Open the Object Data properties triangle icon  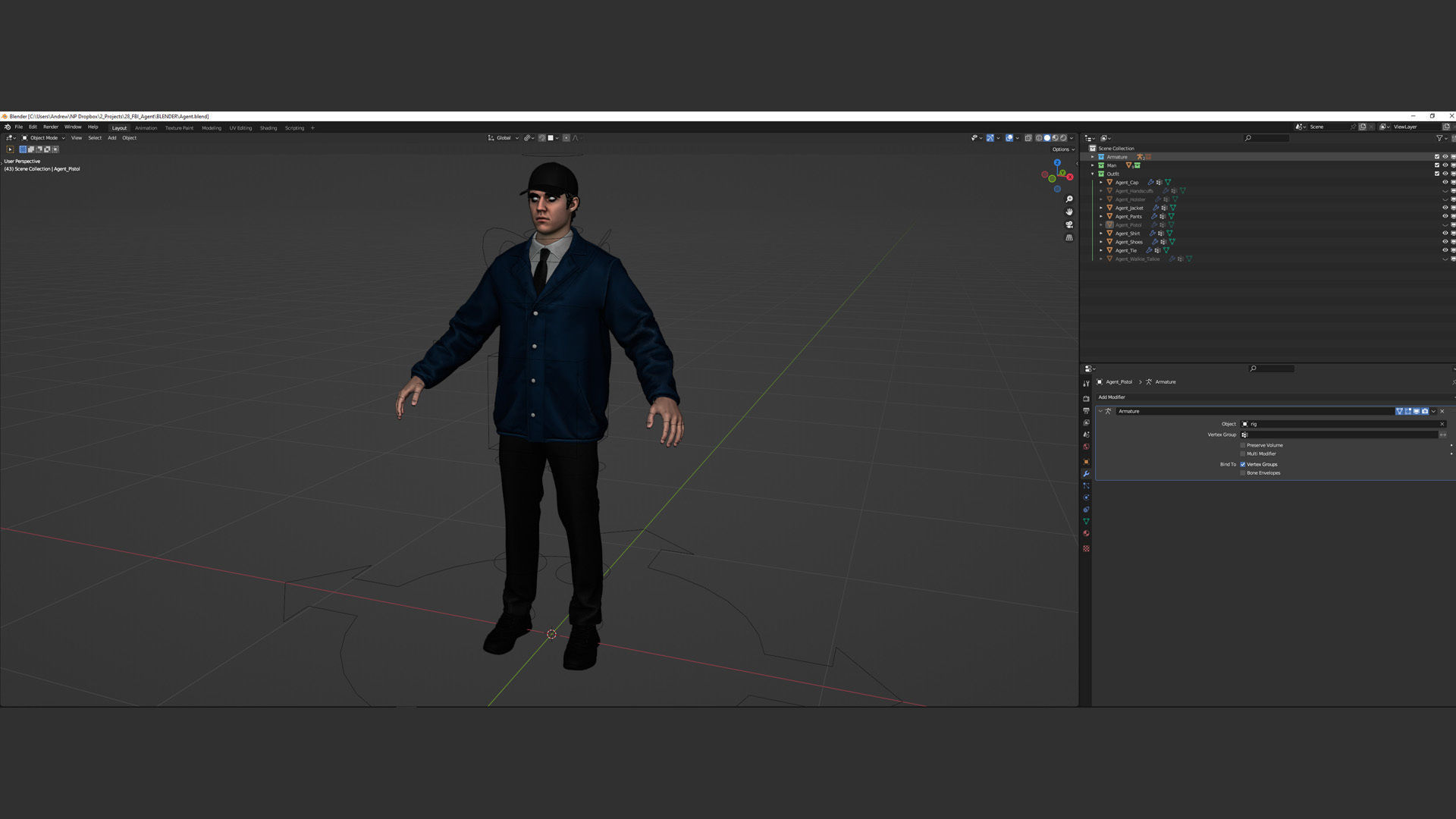point(1086,522)
